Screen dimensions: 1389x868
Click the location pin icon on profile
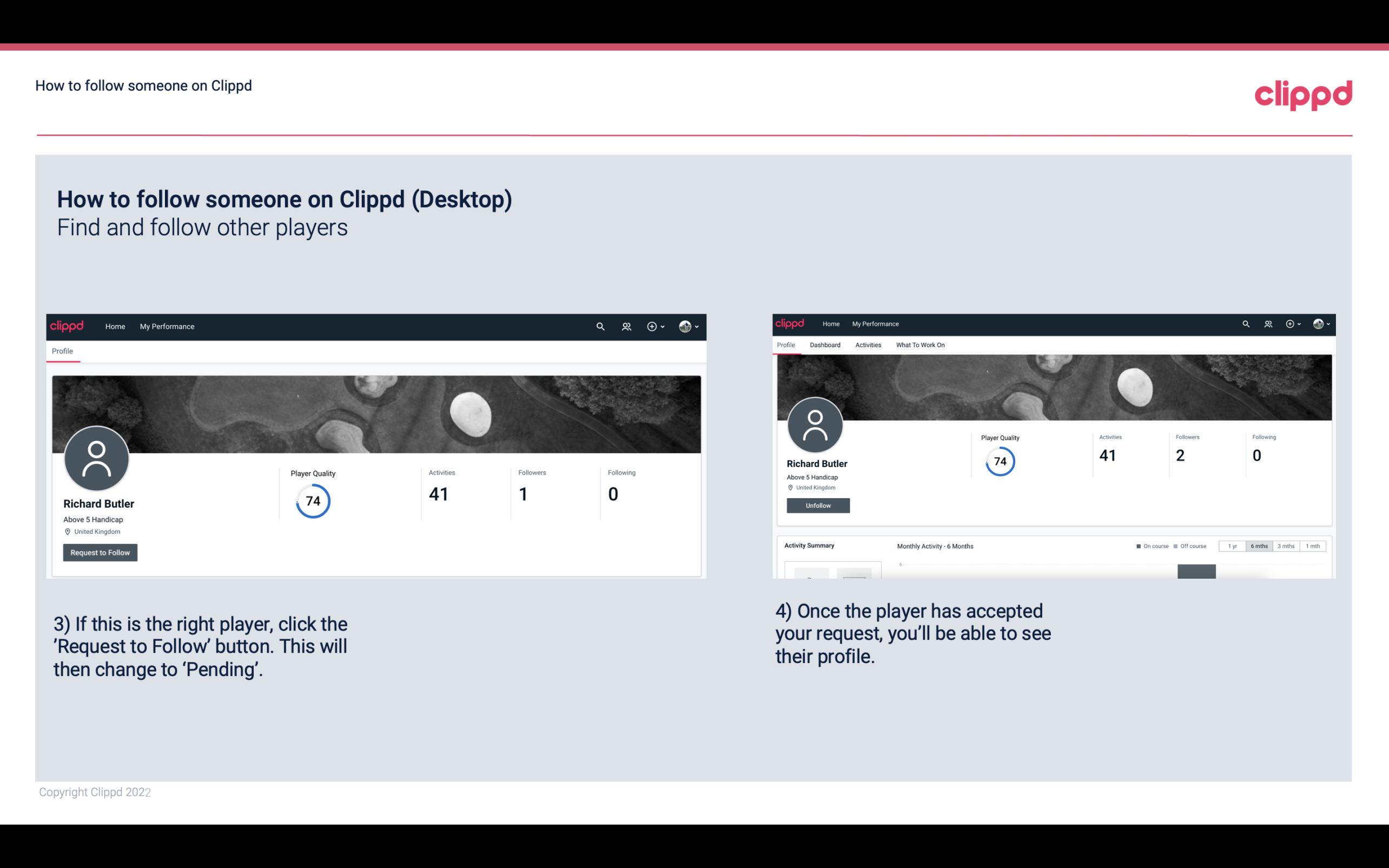[67, 531]
